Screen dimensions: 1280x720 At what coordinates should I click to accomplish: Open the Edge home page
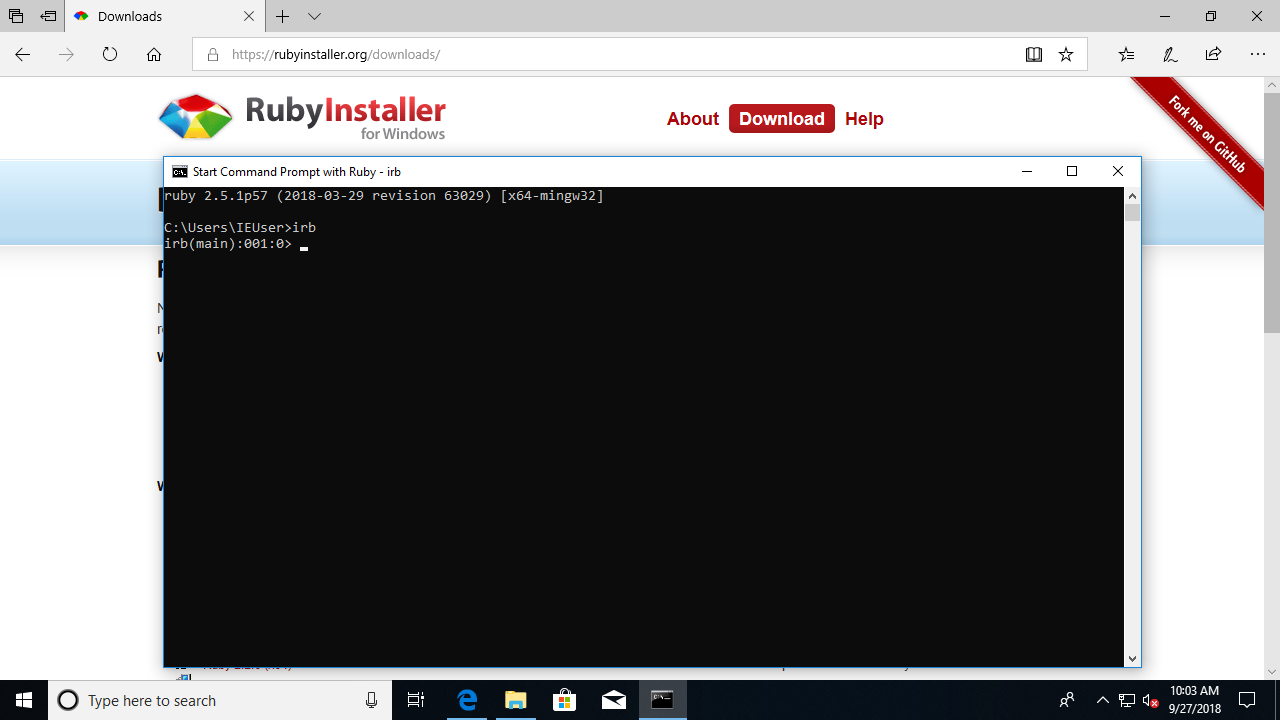pyautogui.click(x=154, y=55)
